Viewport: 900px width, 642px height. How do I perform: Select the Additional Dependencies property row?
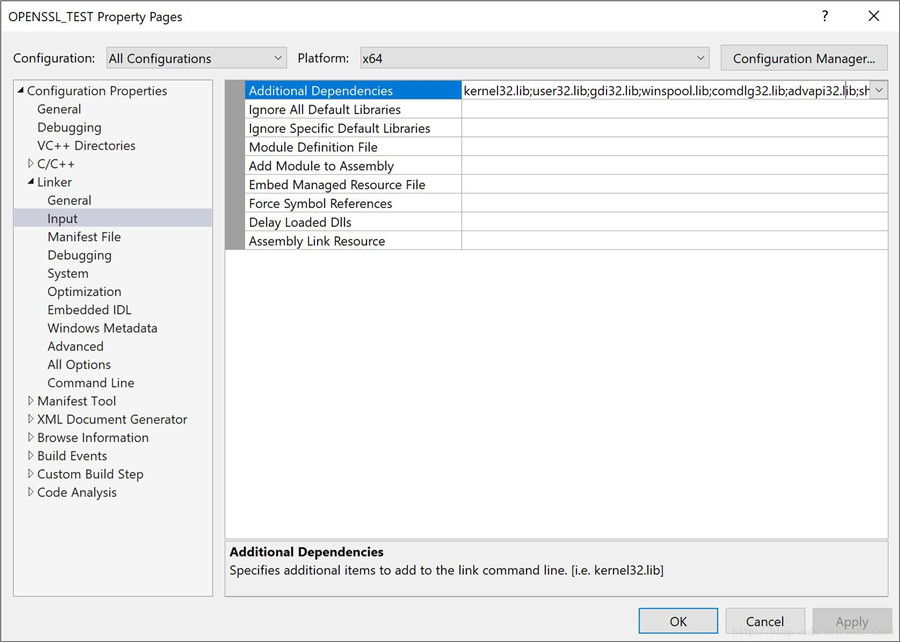(x=353, y=90)
